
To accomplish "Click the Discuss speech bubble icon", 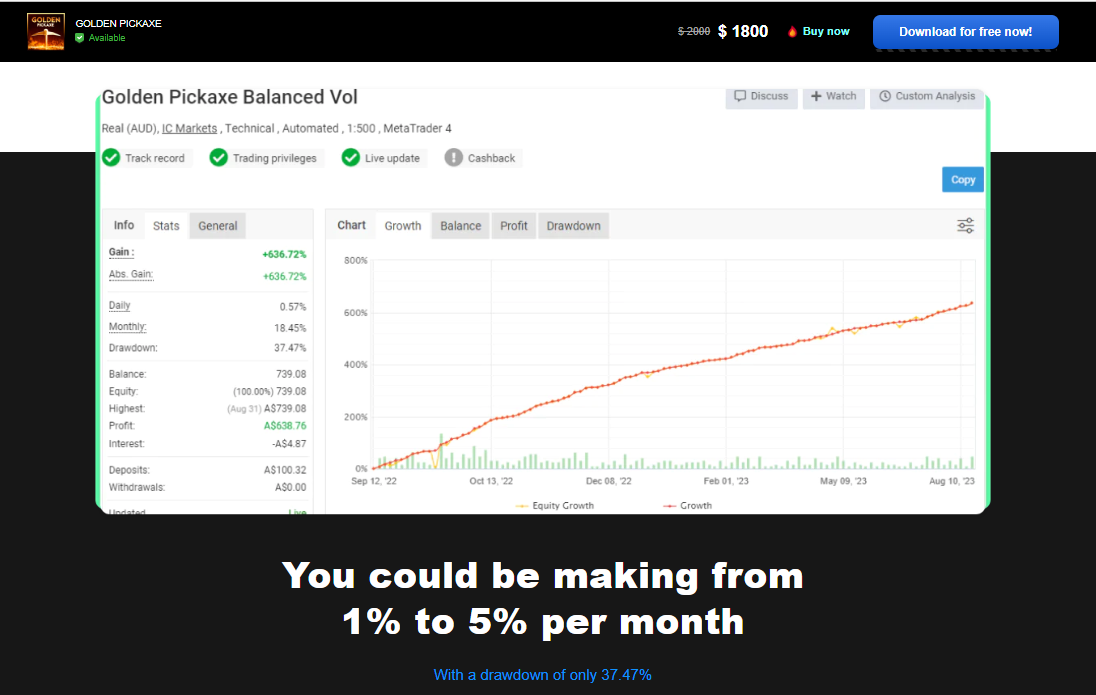I will point(740,96).
